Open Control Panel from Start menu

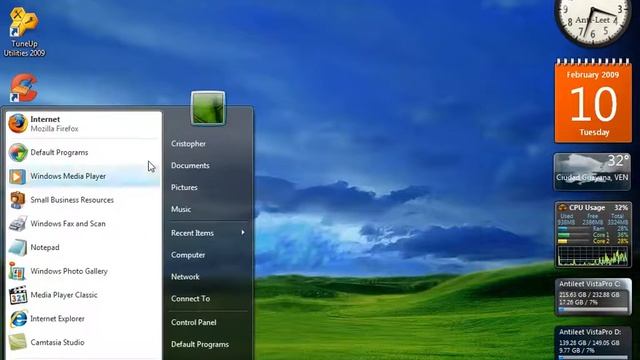coord(193,322)
